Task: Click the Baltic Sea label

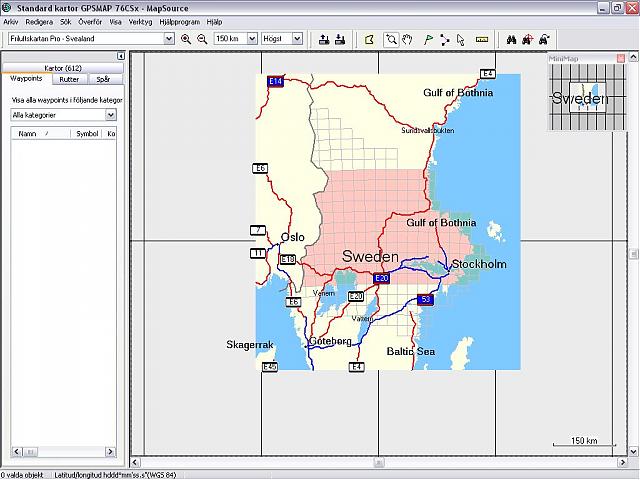Action: coord(411,351)
